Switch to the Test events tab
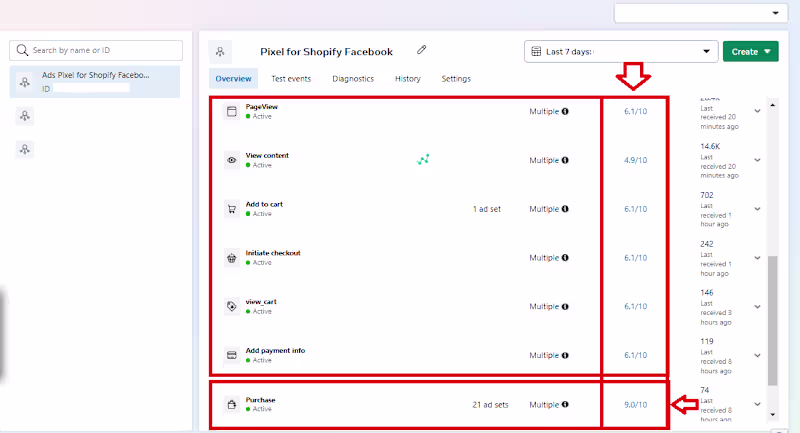Viewport: 800px width, 433px height. click(x=291, y=78)
